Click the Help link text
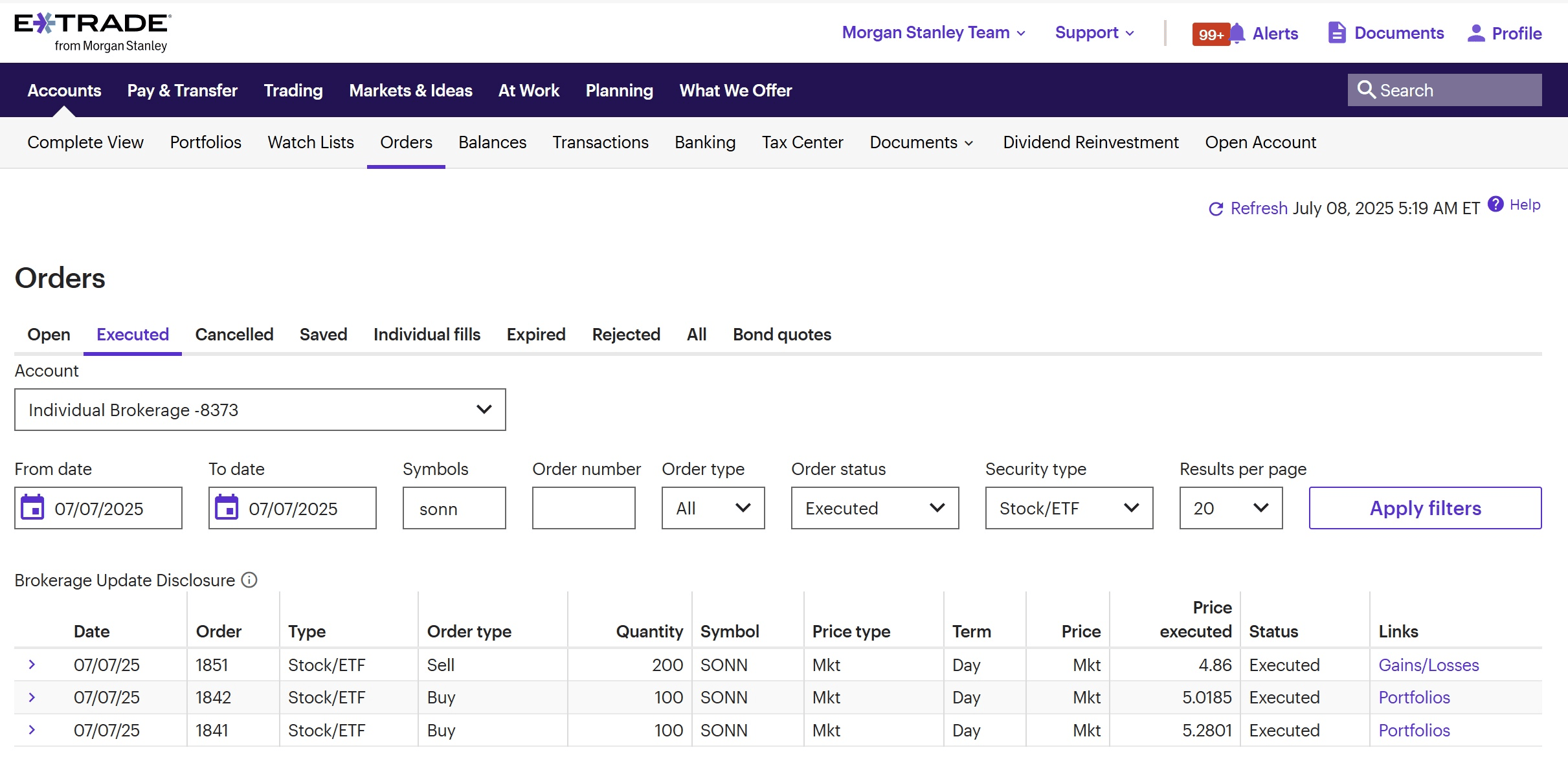This screenshot has width=1568, height=761. (x=1525, y=204)
